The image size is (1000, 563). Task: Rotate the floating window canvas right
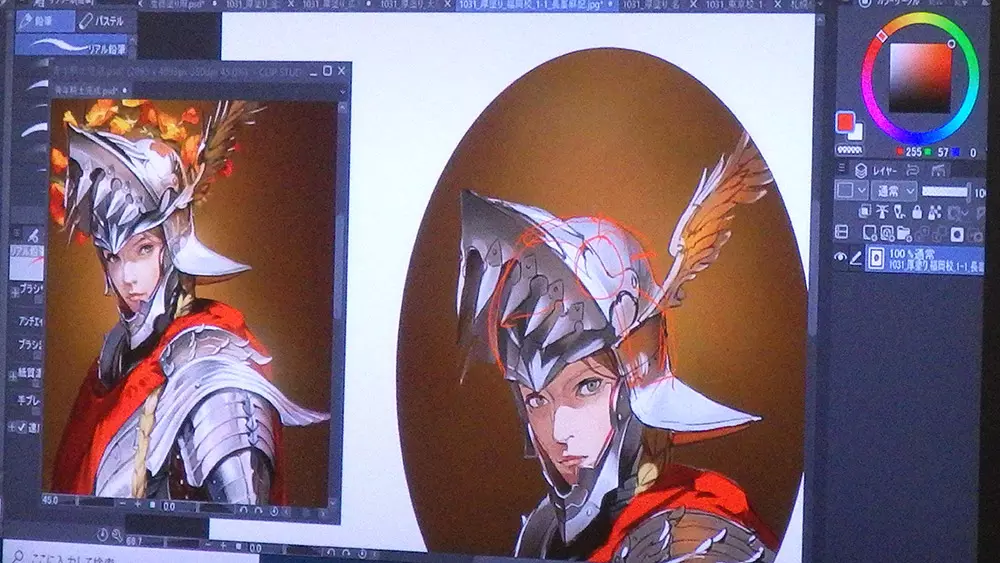tap(258, 511)
